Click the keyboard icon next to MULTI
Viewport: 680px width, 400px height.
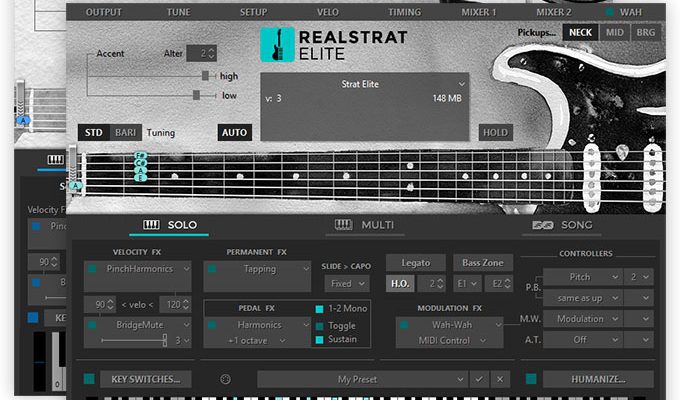[343, 225]
